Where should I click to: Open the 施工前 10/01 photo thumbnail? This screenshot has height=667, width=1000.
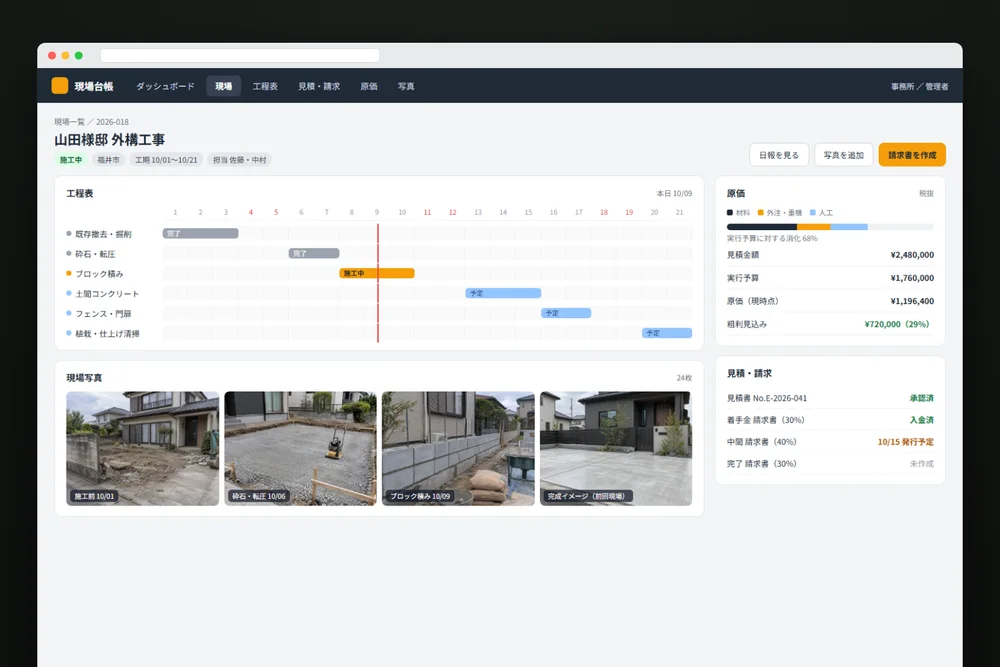click(142, 448)
